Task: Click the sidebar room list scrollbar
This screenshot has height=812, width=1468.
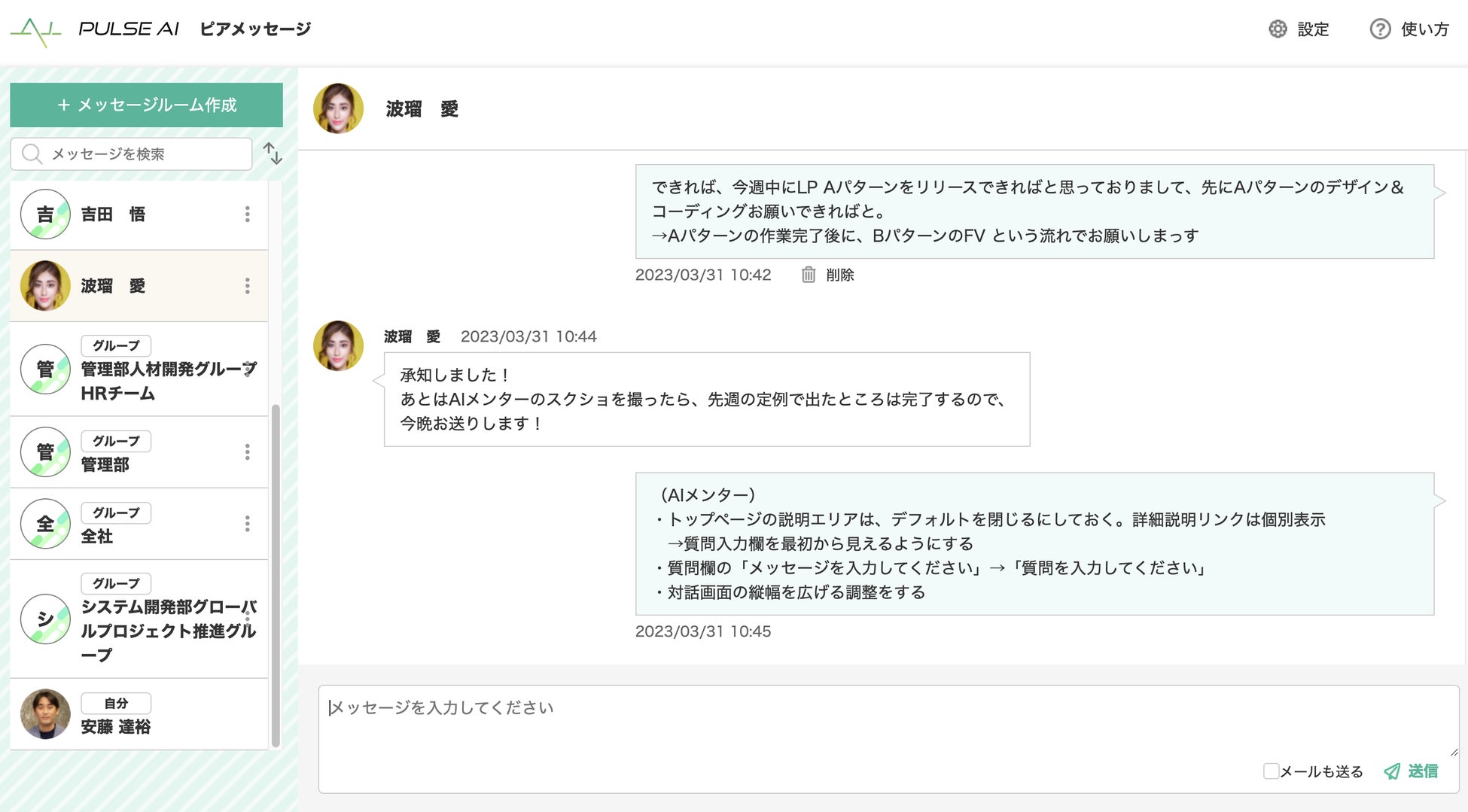Action: click(x=276, y=572)
